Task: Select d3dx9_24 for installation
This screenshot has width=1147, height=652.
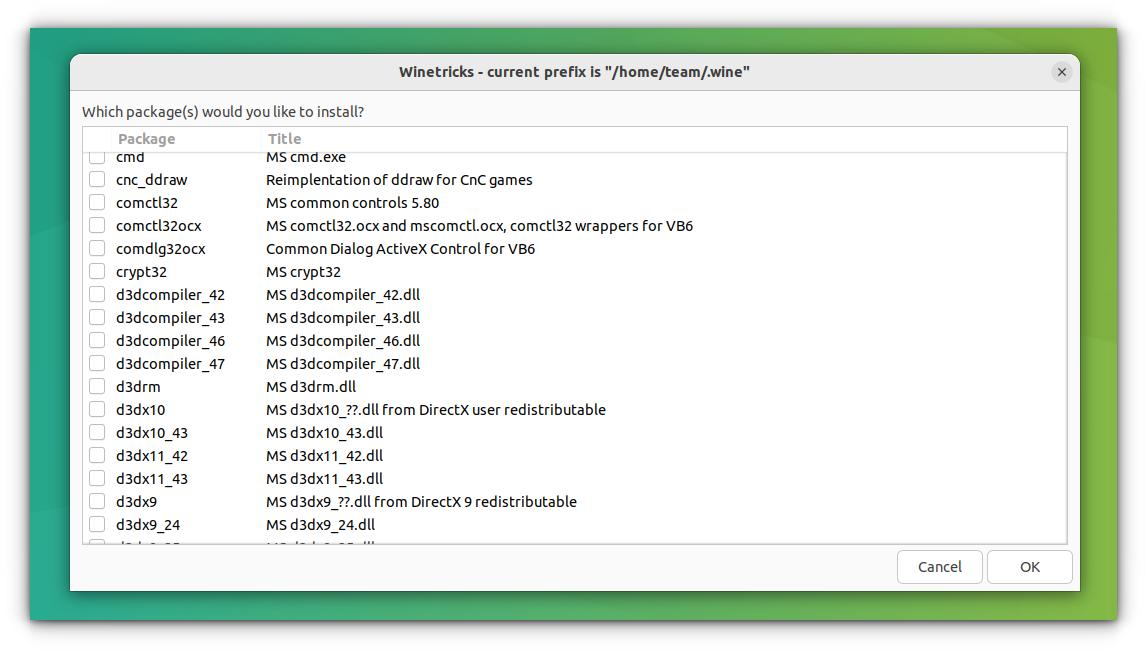Action: (x=97, y=524)
